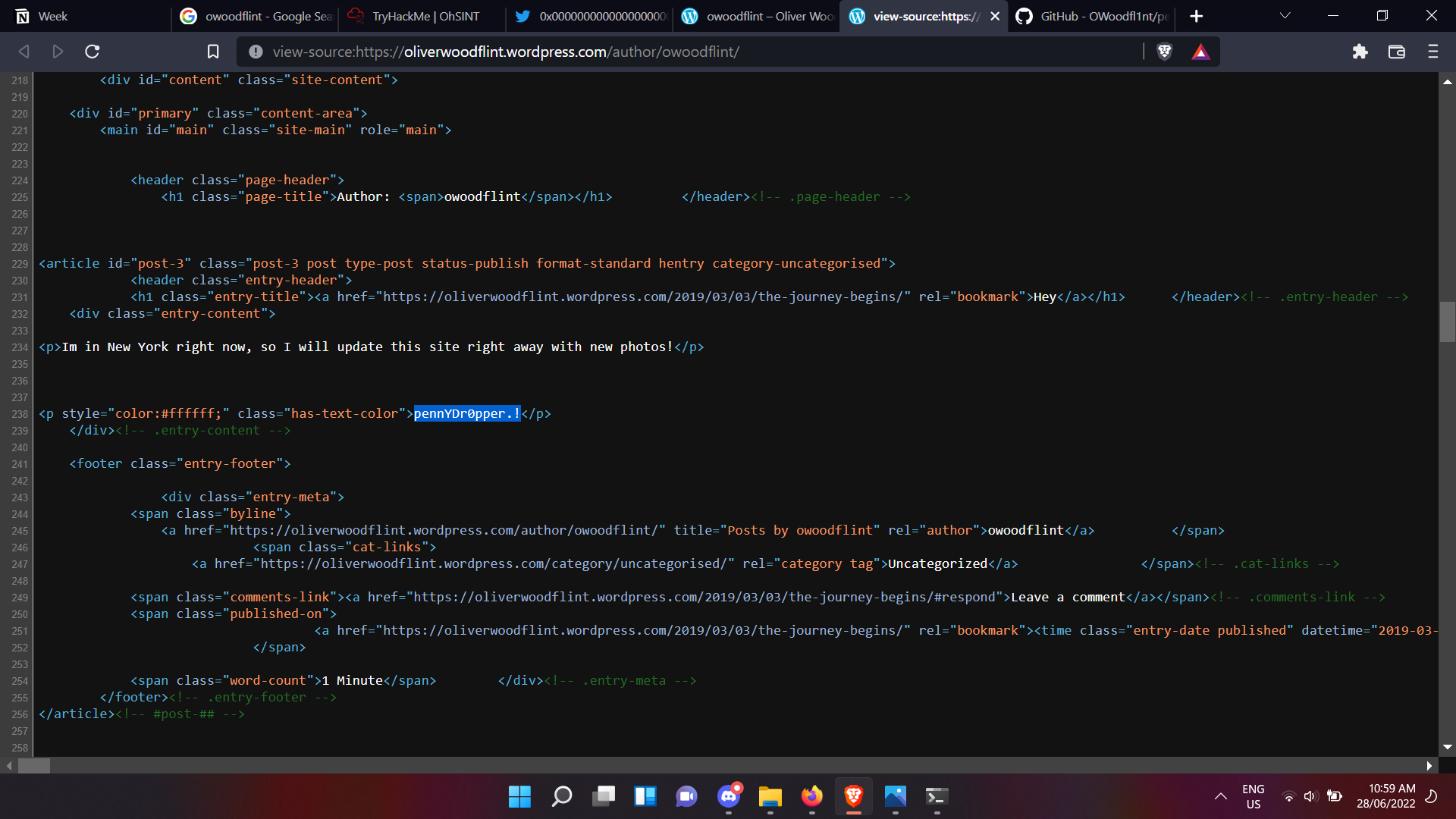
Task: Click the horizontal scrollbar thumb
Action: tap(34, 766)
